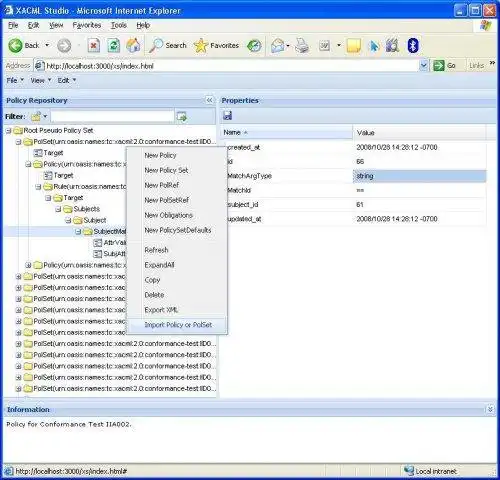The width and height of the screenshot is (500, 480).
Task: Click the filter type folder icon
Action: coord(36,117)
